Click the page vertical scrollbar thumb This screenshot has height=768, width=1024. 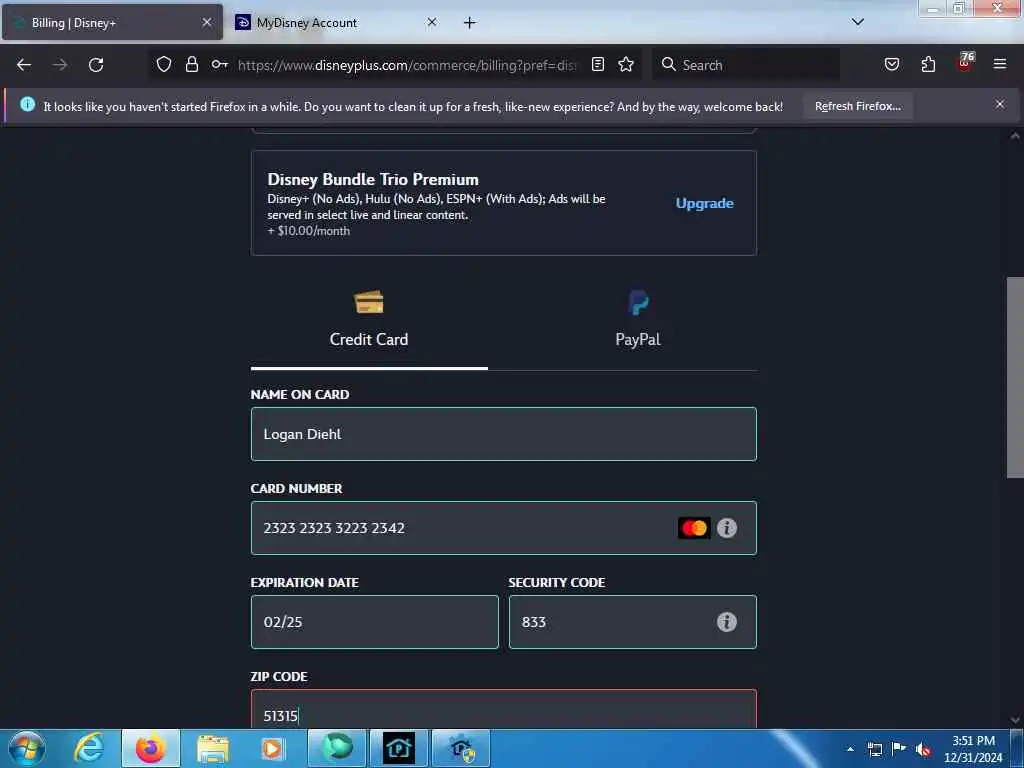point(1015,378)
